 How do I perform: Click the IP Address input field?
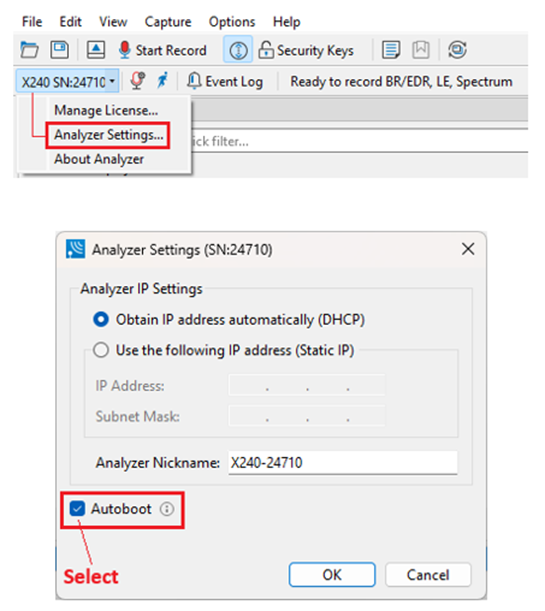[x=307, y=385]
